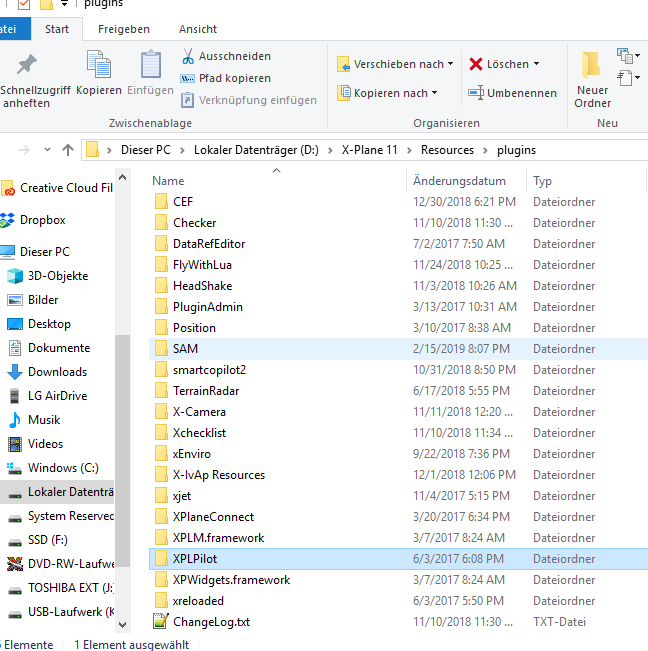Click the X-Plane 11 breadcrumb

[x=369, y=150]
